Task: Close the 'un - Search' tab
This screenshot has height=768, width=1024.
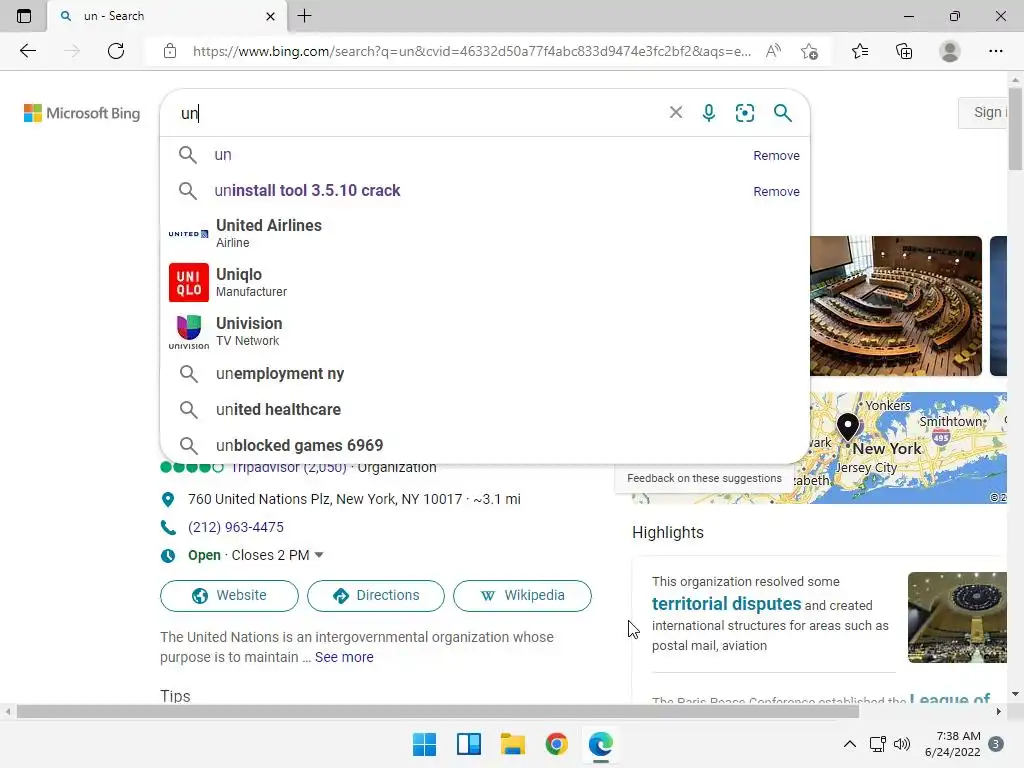Action: [270, 16]
